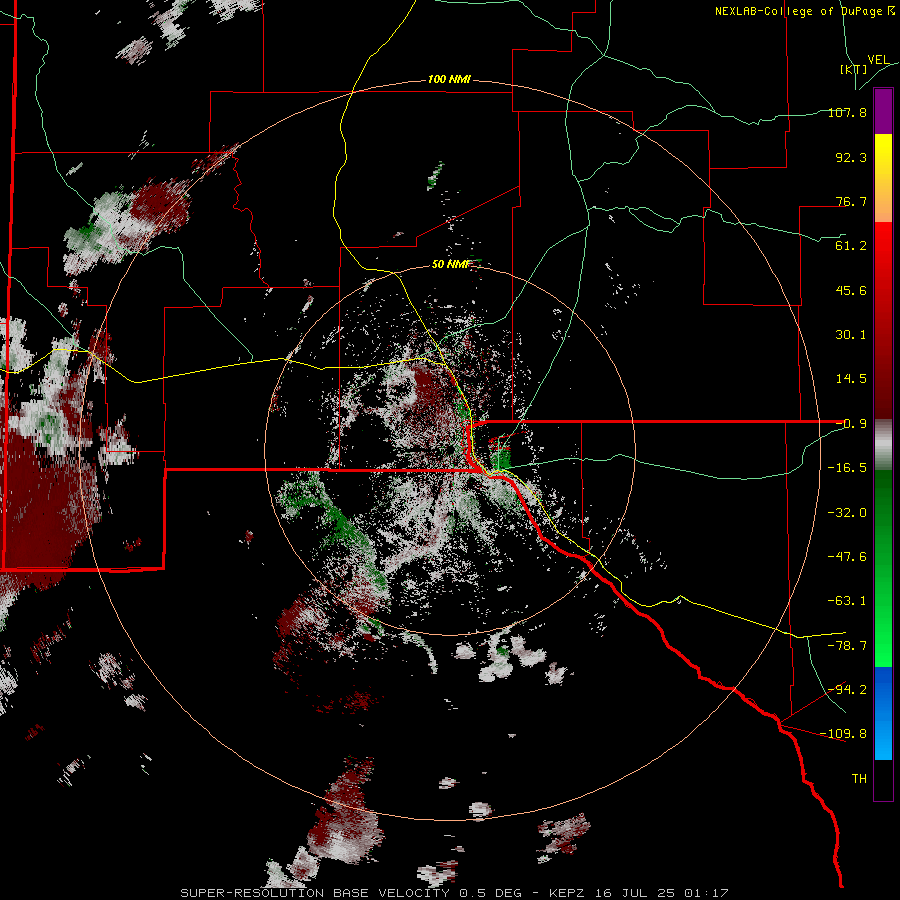Select the 61.2 scale value
The width and height of the screenshot is (900, 900).
851,246
